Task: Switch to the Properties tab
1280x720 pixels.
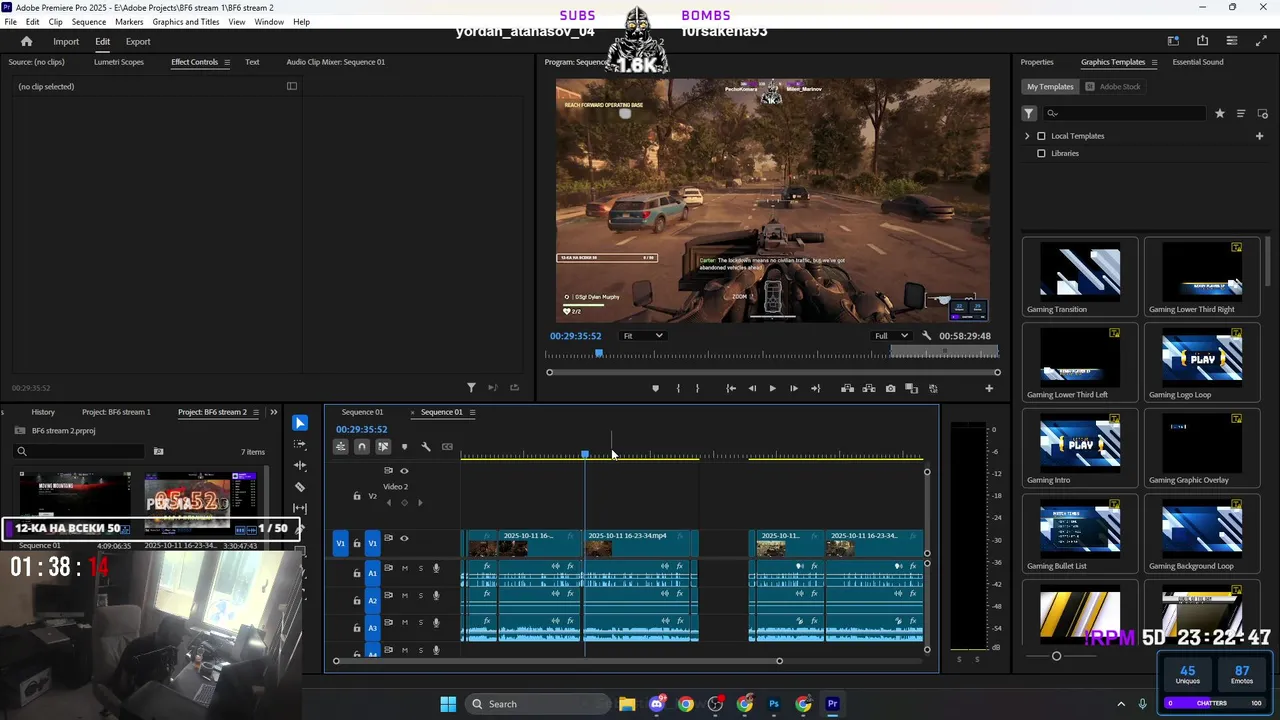Action: 1037,62
